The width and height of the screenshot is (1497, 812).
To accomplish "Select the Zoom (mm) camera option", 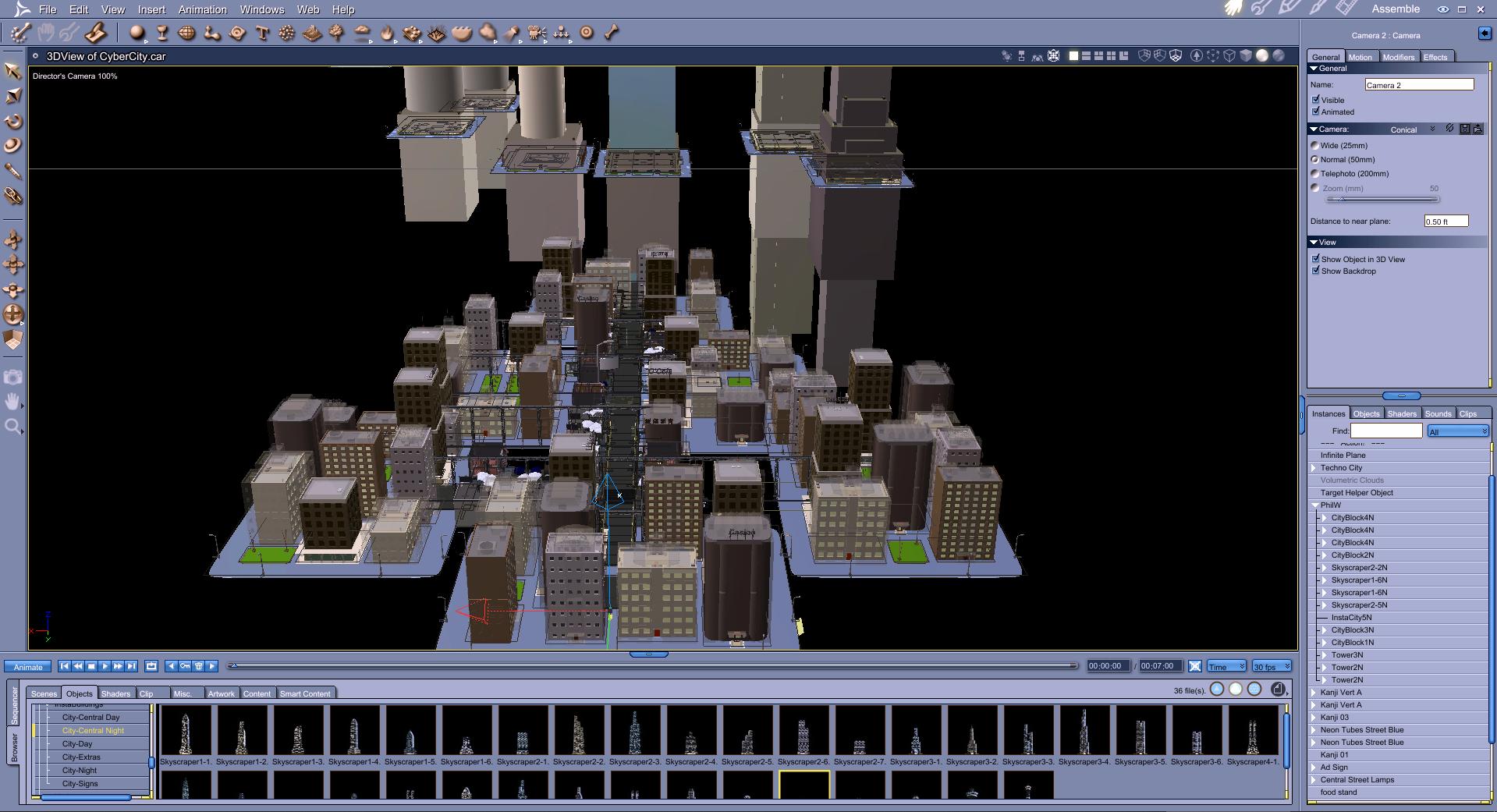I will tap(1315, 188).
